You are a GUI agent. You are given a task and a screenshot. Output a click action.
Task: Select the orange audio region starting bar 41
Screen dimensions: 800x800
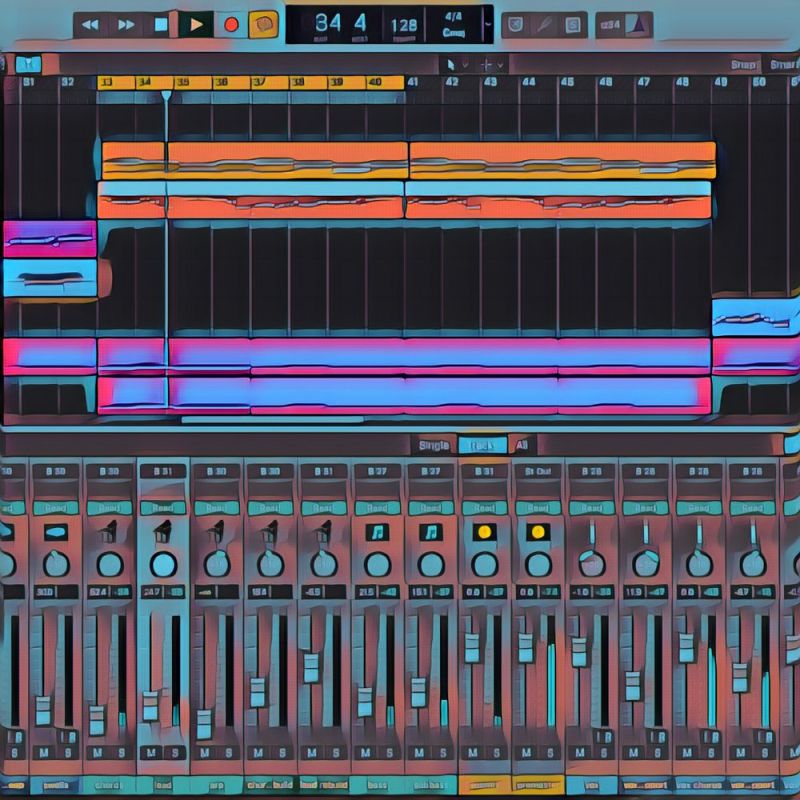pos(562,160)
